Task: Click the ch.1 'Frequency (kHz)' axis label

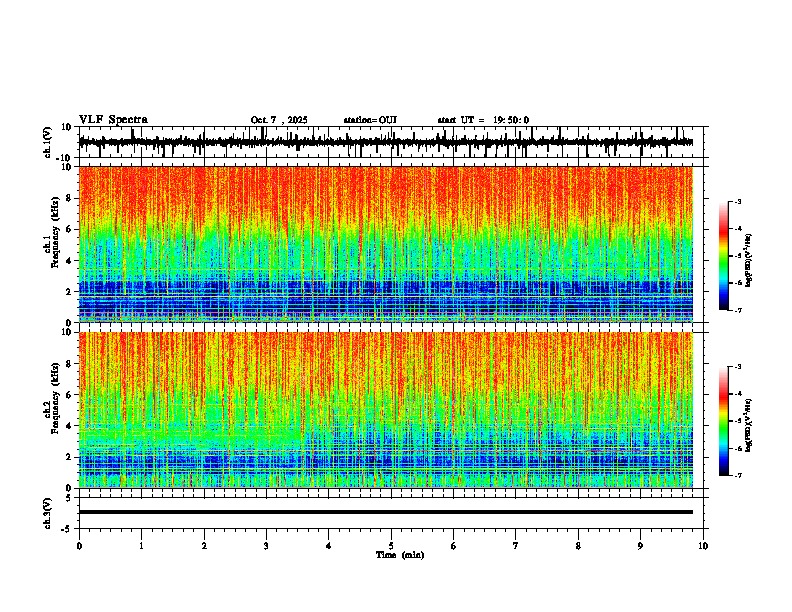Action: pyautogui.click(x=56, y=232)
